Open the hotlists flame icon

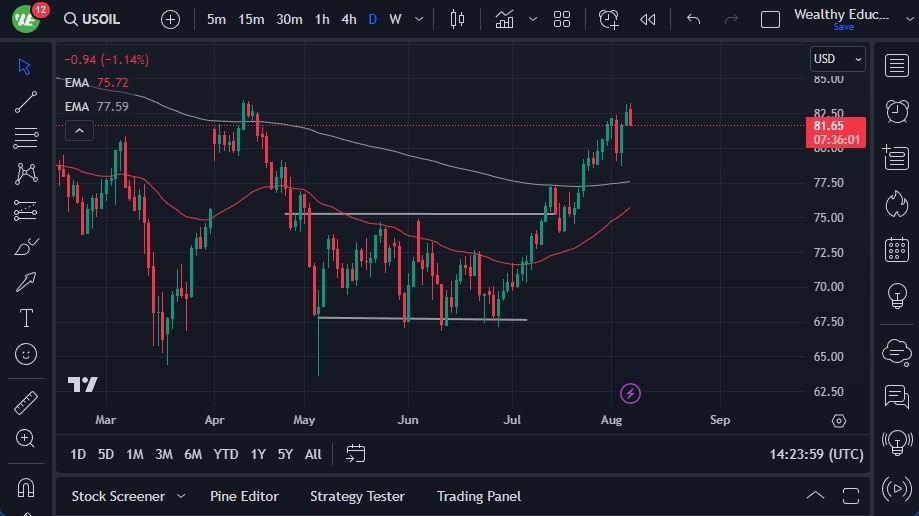coord(896,203)
